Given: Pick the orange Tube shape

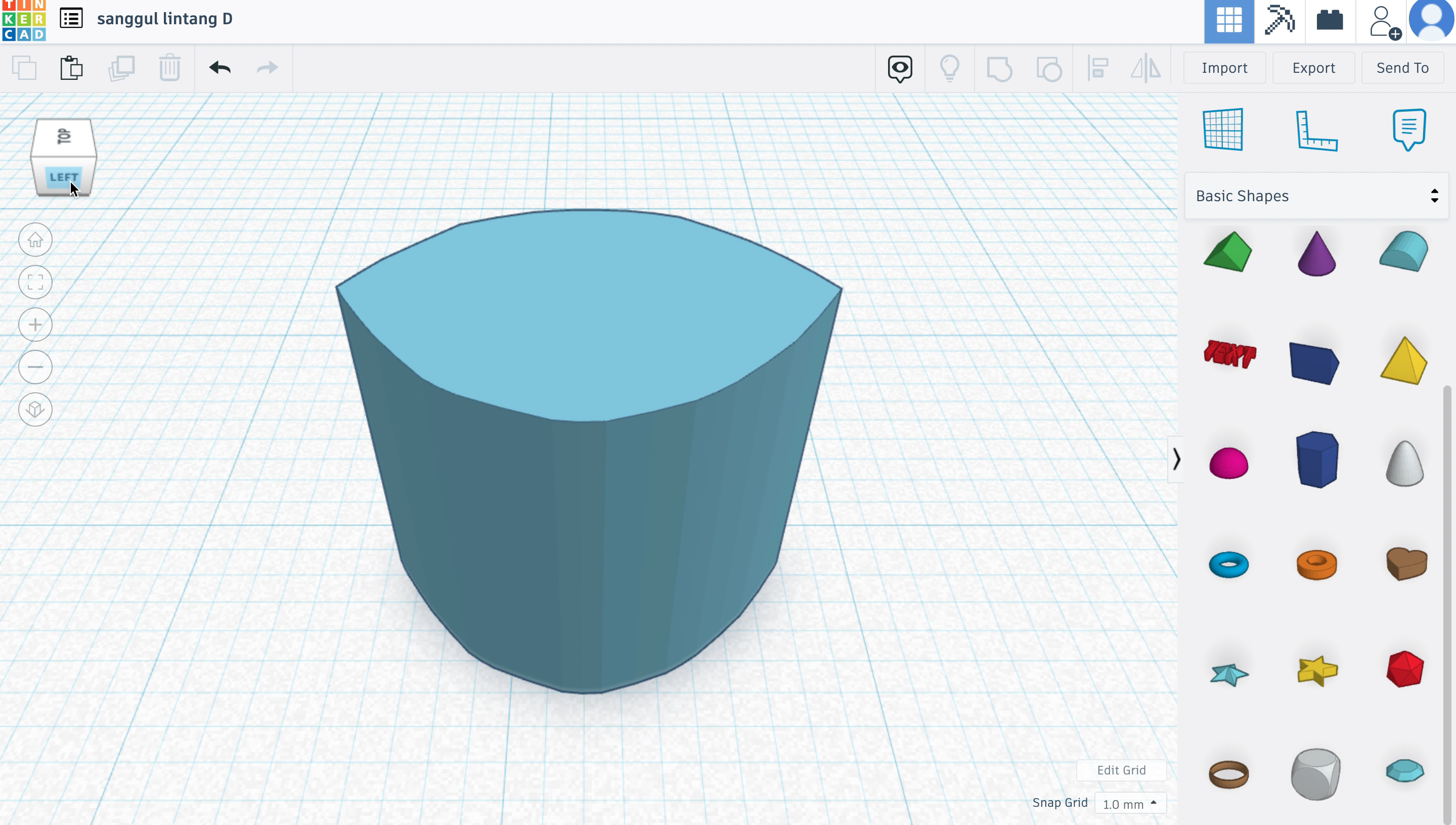Looking at the screenshot, I should tap(1316, 564).
